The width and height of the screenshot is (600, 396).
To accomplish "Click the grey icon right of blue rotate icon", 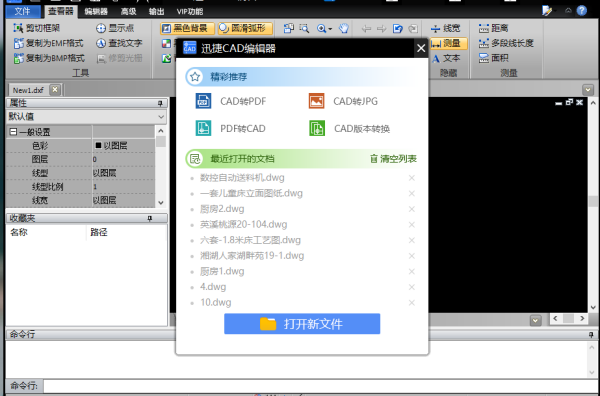I will (x=413, y=29).
